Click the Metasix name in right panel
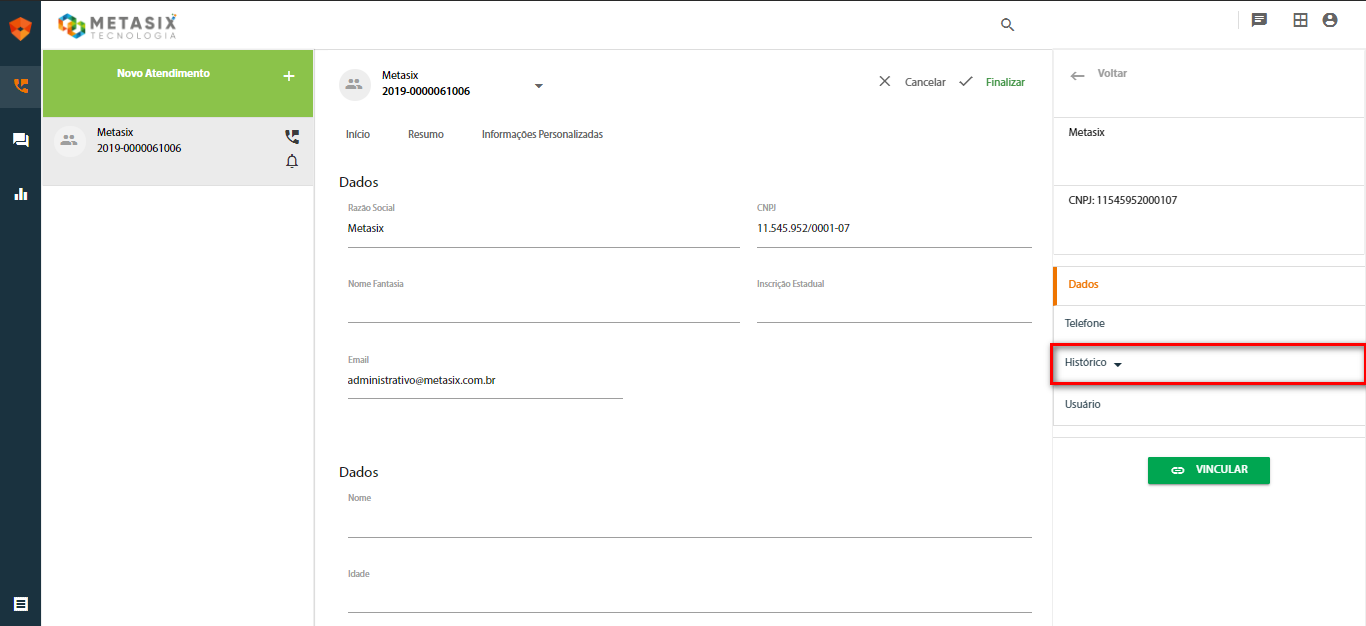Viewport: 1366px width, 626px height. (1086, 133)
